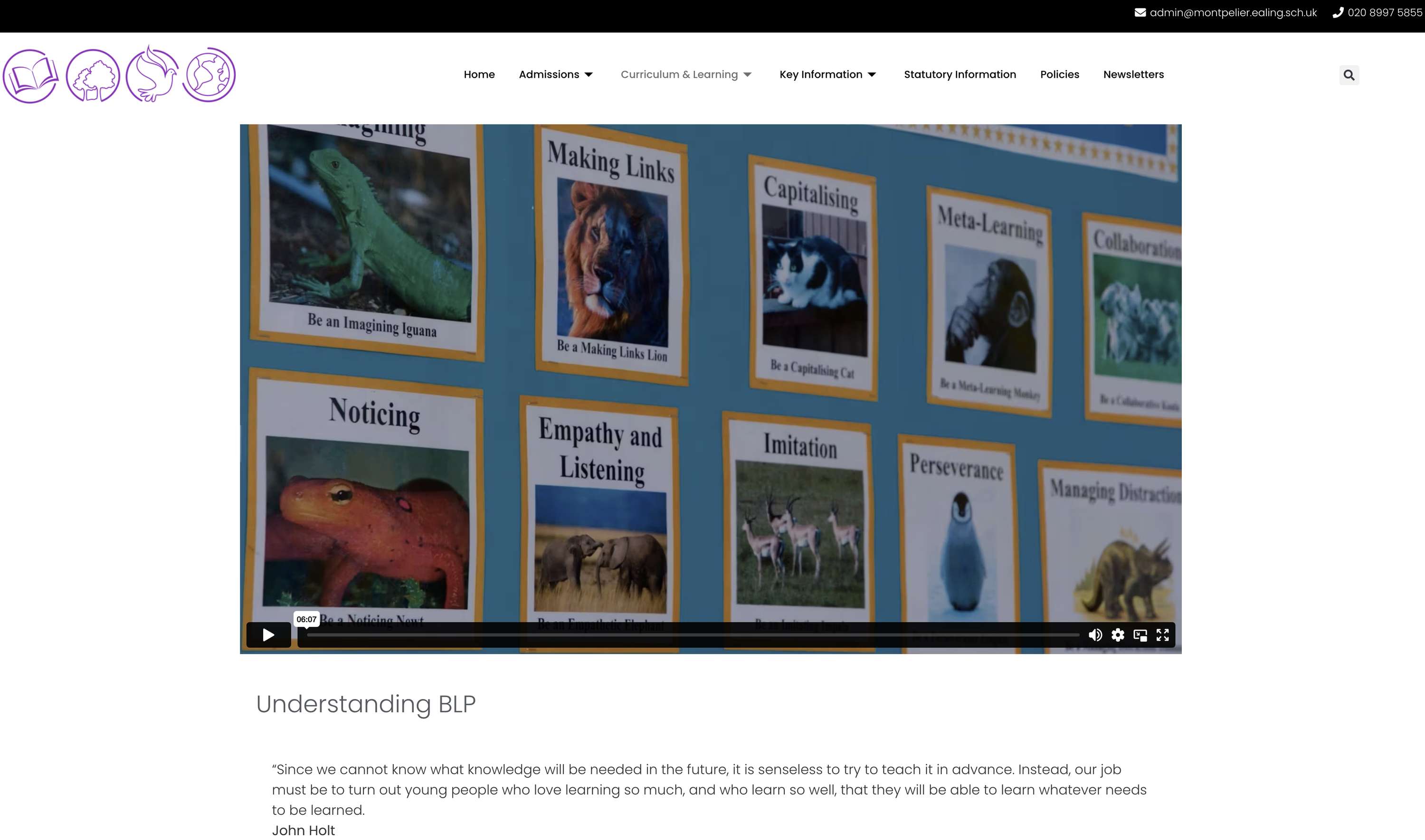Click the John Holt attribution text
1425x840 pixels.
tap(303, 830)
